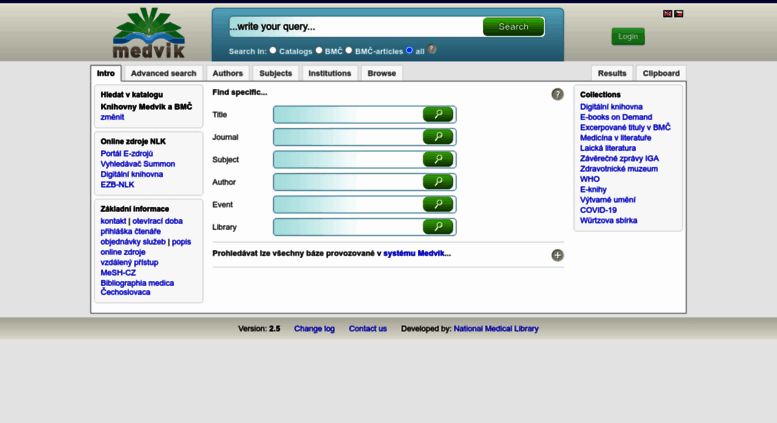
Task: Click the magnifier button for Journal search
Action: point(438,137)
